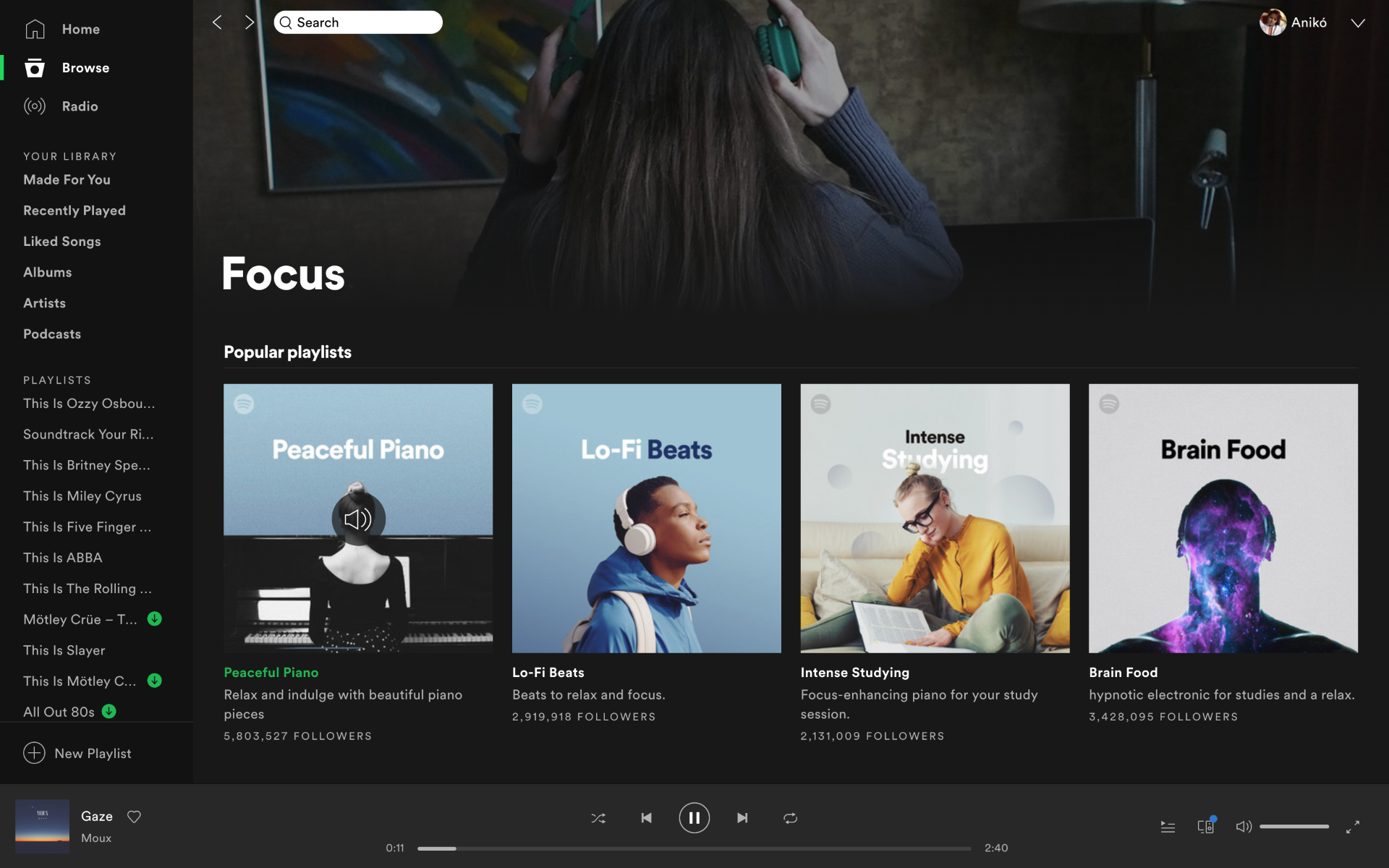Click Popular playlists heading
Image resolution: width=1389 pixels, height=868 pixels.
288,352
